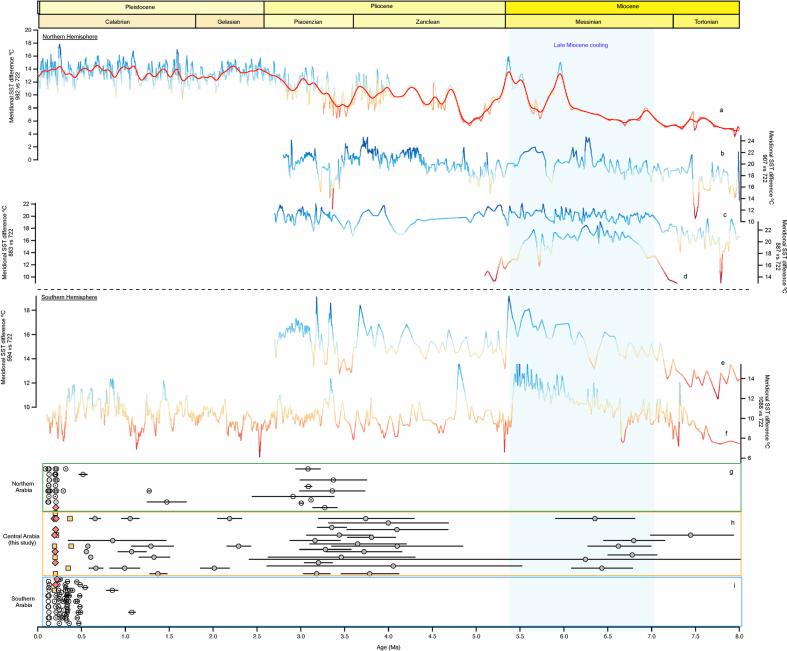Select the 'Southern Arabia' panel label

pos(23,602)
